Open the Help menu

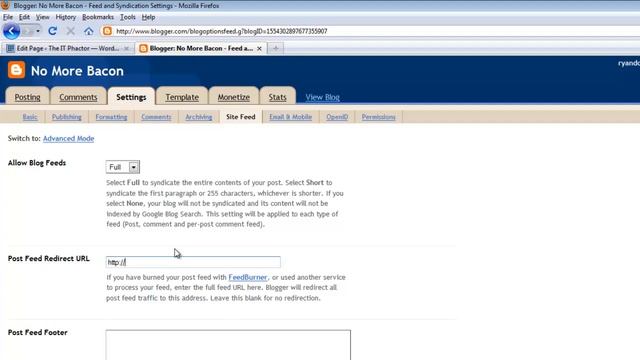point(148,17)
